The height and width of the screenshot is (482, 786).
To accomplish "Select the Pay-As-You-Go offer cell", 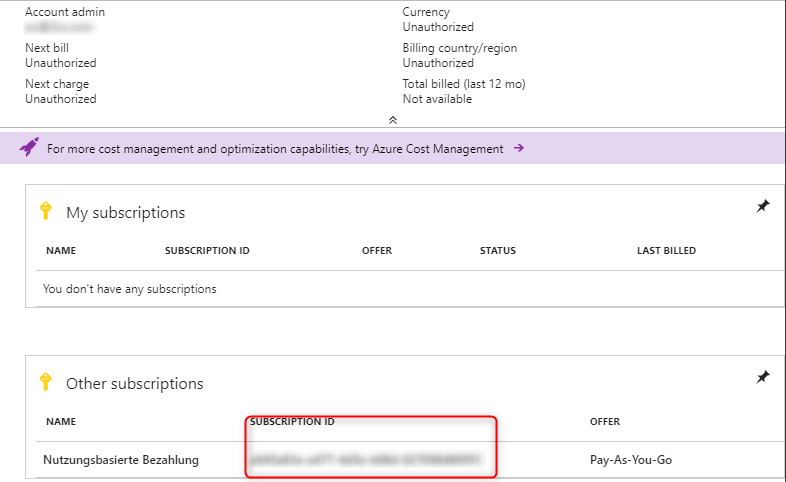I will pyautogui.click(x=631, y=459).
